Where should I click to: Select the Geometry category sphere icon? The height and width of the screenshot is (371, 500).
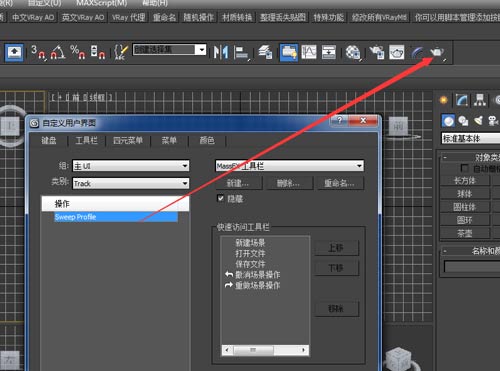(x=448, y=121)
